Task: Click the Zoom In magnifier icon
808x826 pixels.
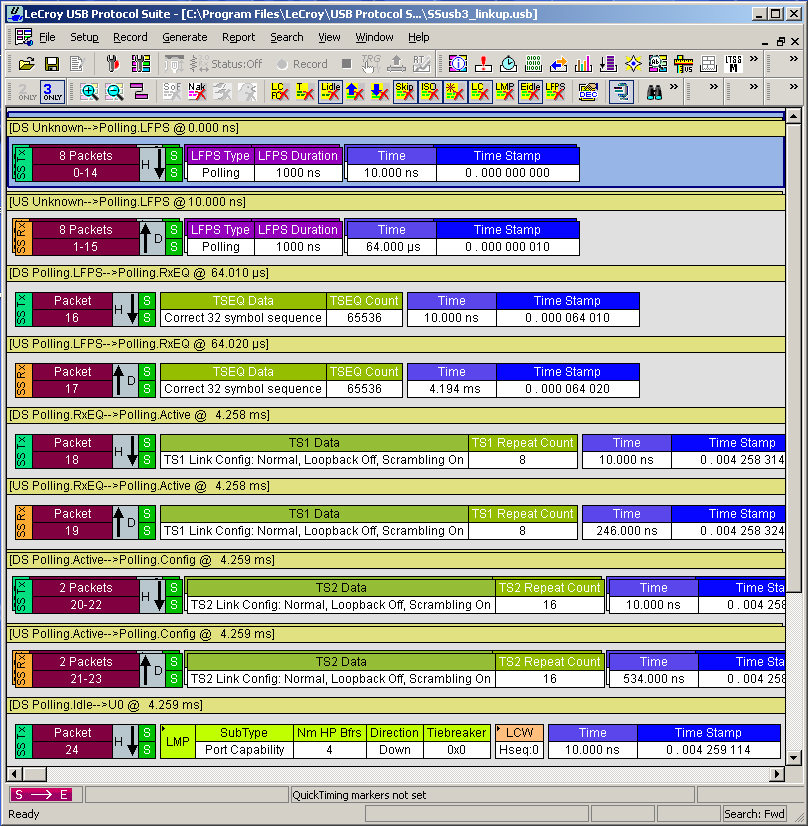Action: [x=90, y=92]
